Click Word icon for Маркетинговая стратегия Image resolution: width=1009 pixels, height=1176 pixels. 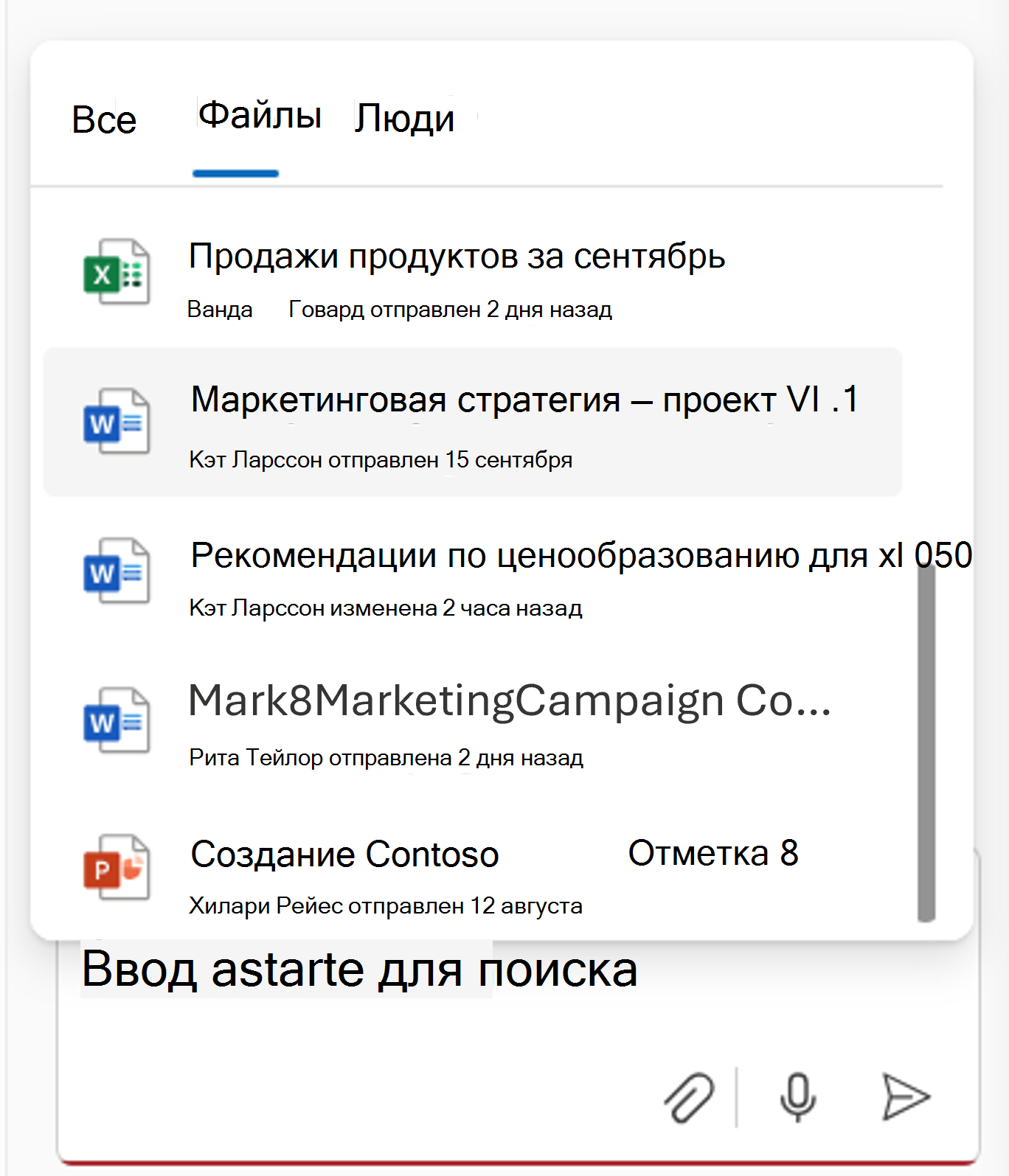point(117,421)
